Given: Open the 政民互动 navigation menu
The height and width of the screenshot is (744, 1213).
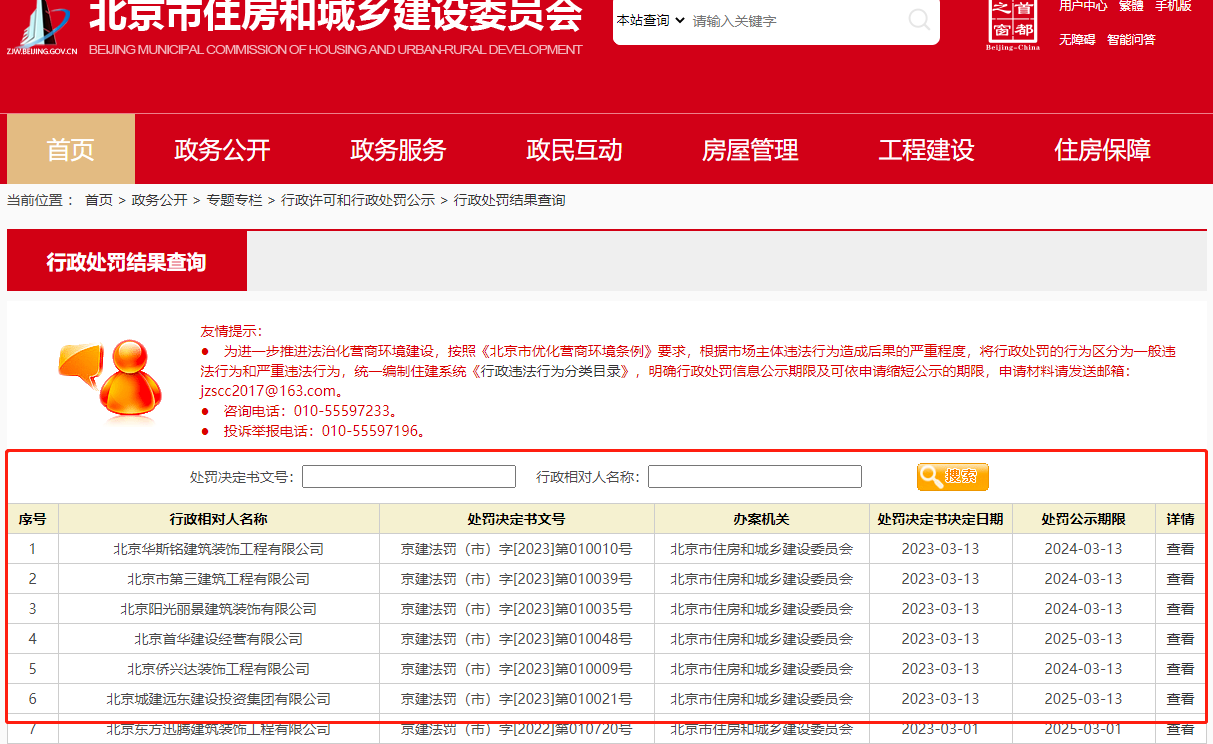Looking at the screenshot, I should (x=574, y=149).
